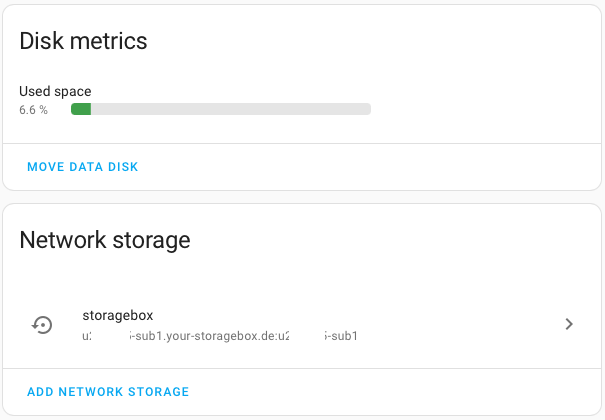Select the storagebox name label
The image size is (605, 420).
tap(117, 315)
